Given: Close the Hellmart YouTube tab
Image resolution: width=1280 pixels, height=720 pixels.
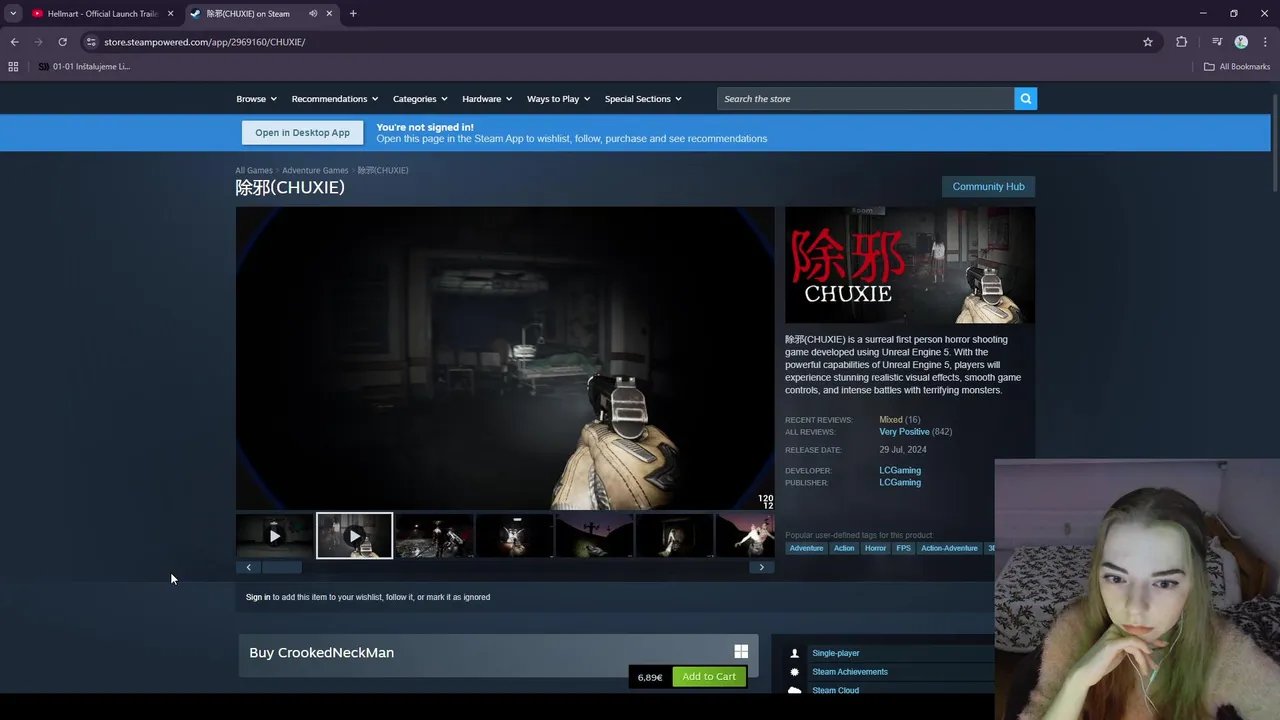Looking at the screenshot, I should [x=170, y=14].
